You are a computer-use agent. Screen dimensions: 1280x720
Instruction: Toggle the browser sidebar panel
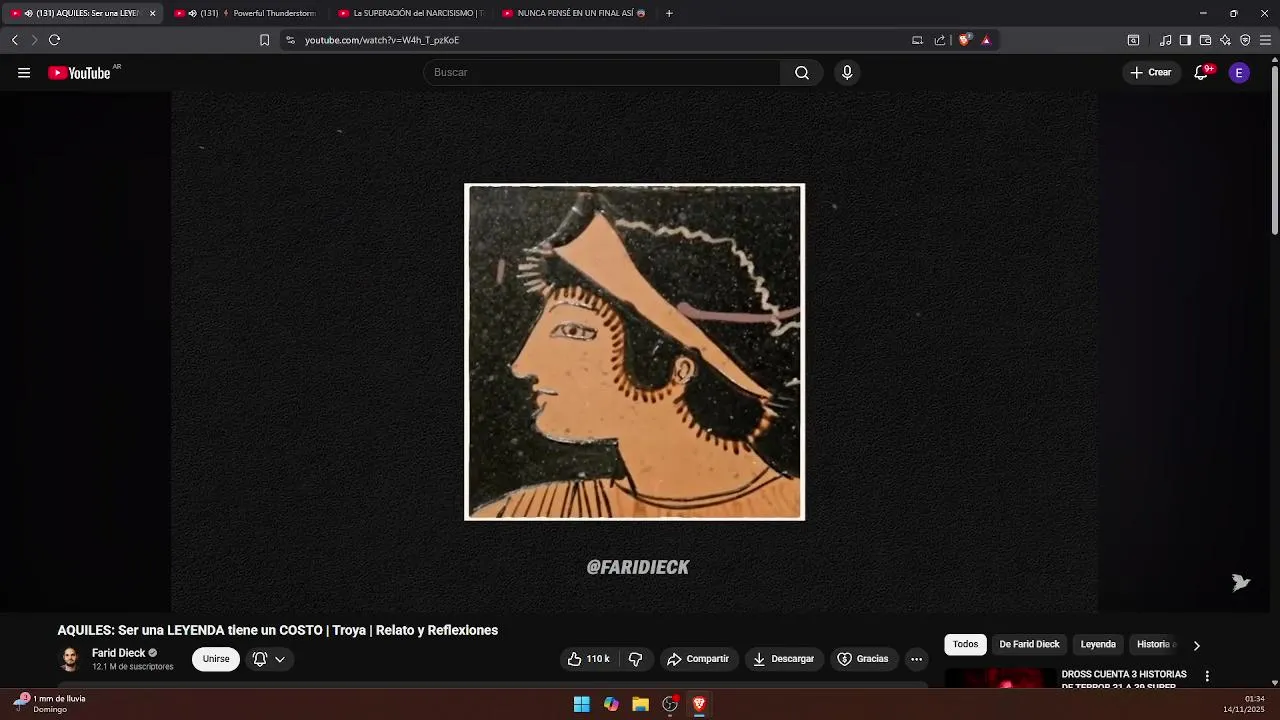pos(1185,40)
